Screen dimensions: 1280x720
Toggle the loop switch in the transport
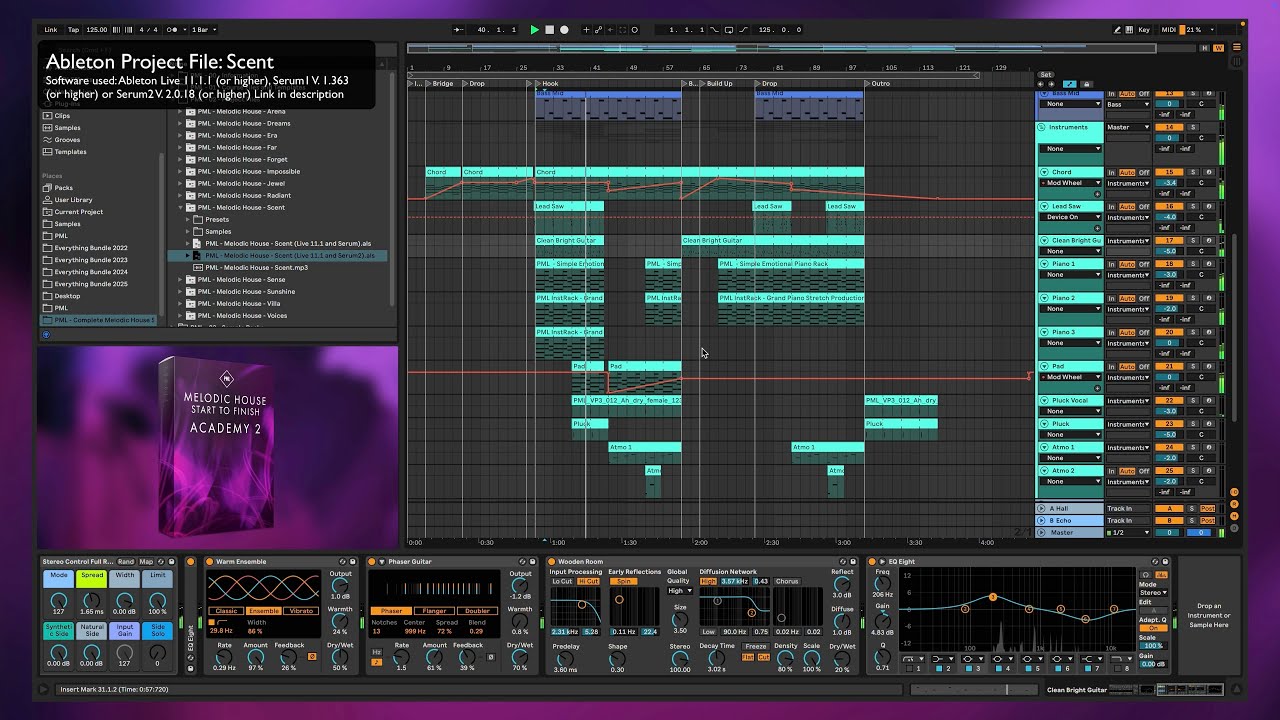click(x=728, y=30)
